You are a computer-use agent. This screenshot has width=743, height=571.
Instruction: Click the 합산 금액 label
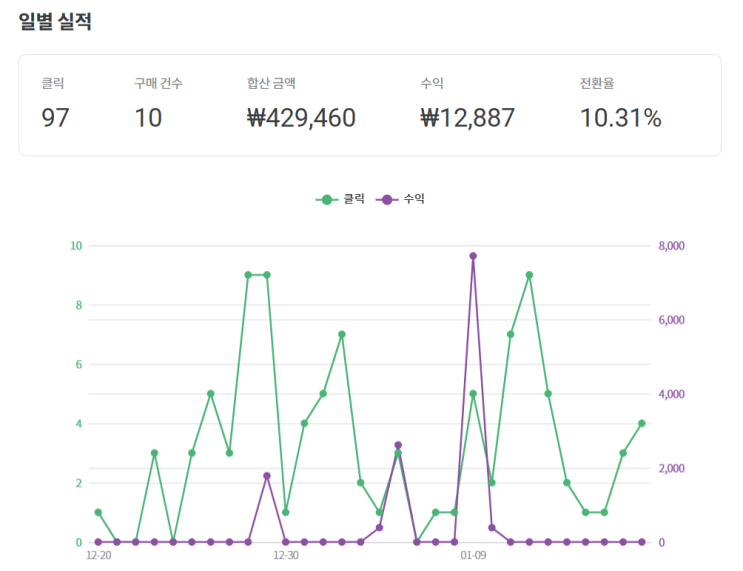[271, 83]
